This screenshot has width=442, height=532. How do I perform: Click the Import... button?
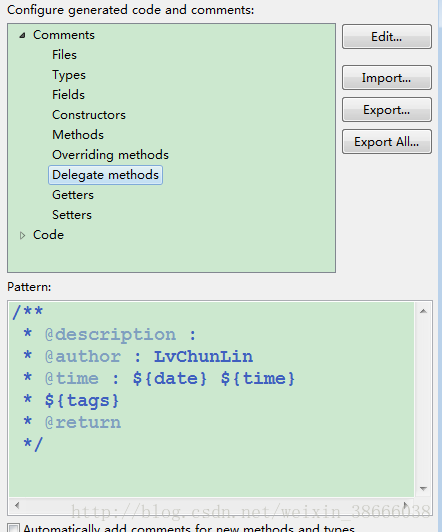click(x=387, y=78)
